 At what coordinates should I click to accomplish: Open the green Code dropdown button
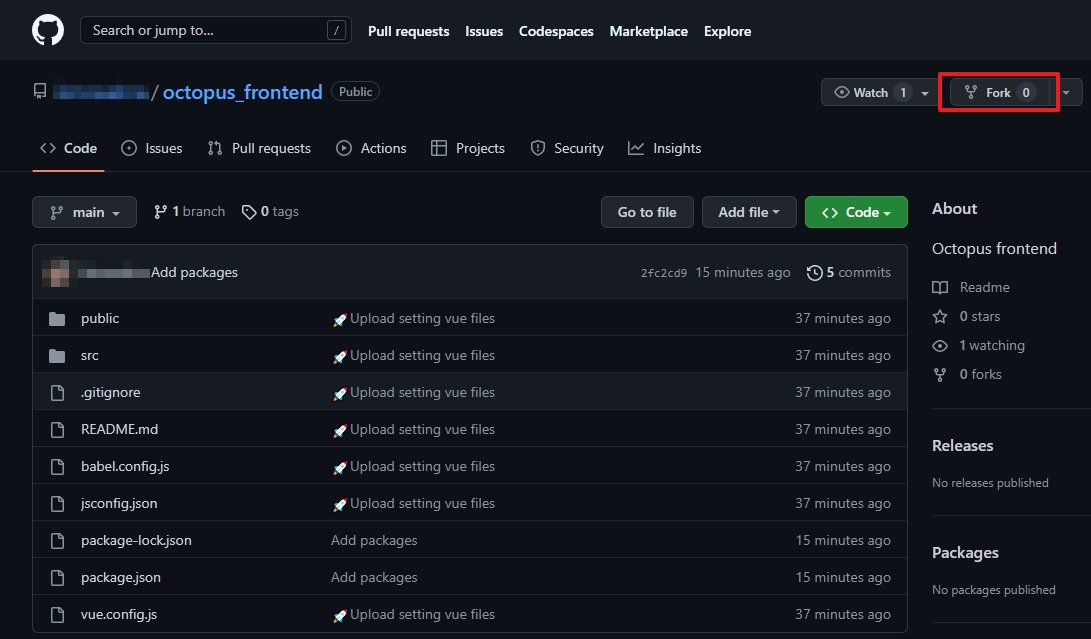856,212
